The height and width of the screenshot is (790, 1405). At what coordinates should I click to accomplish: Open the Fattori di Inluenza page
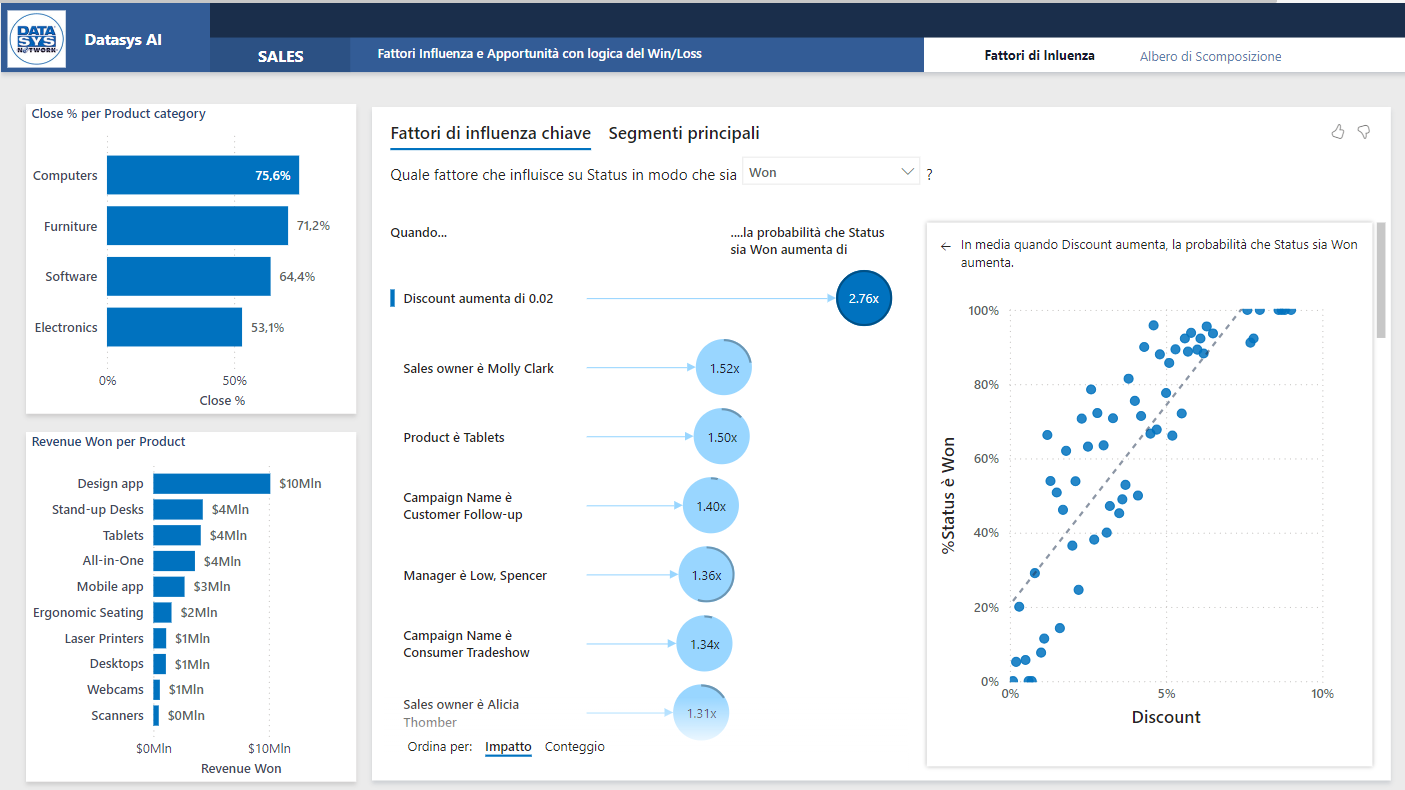[x=1039, y=56]
